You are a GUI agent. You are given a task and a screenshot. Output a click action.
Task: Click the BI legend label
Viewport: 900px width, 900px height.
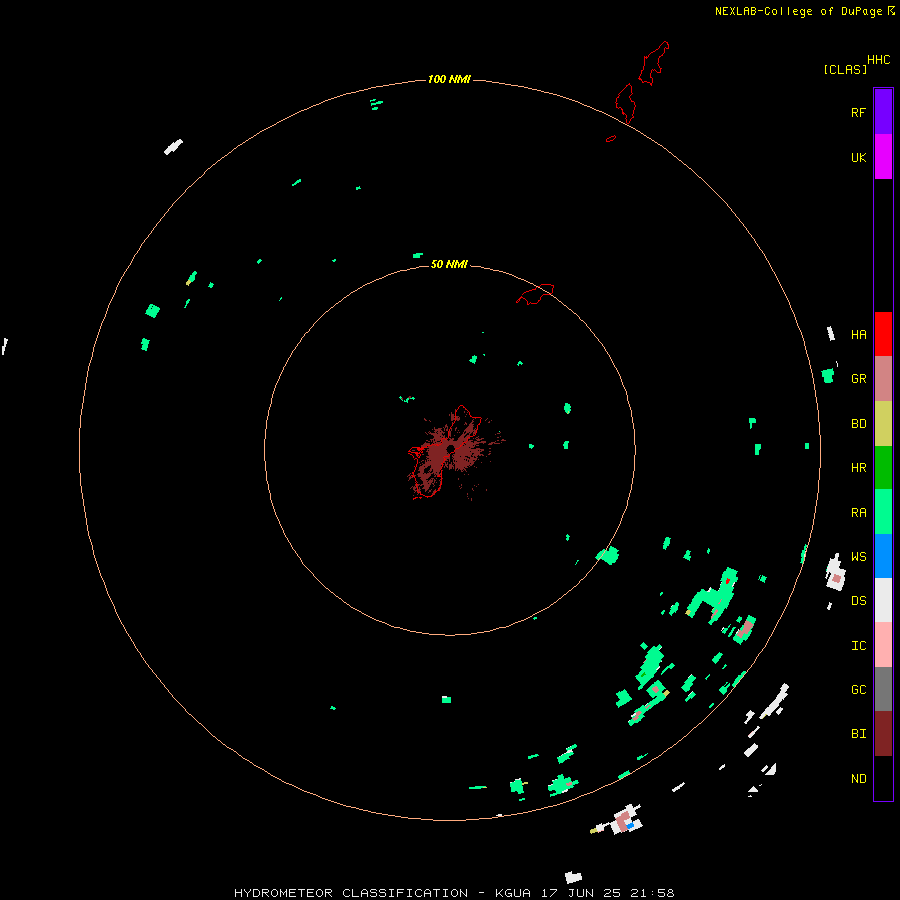(x=859, y=734)
